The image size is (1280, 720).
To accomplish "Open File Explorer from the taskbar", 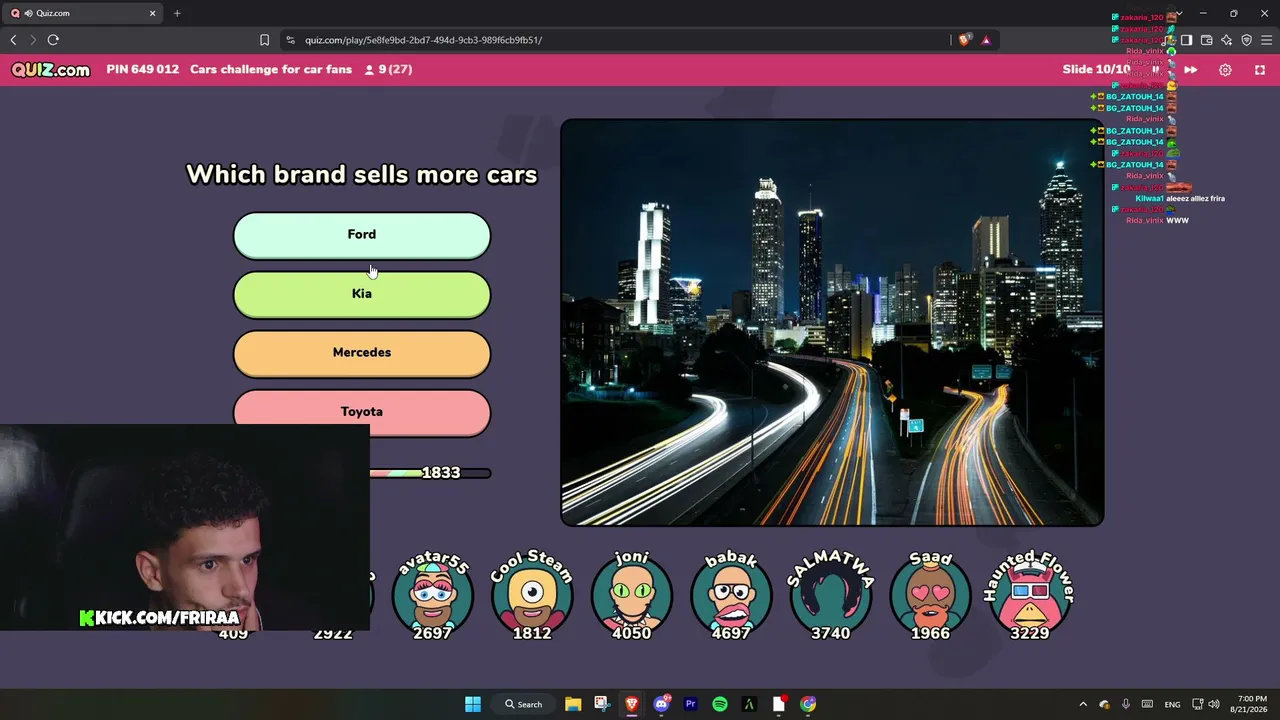I will 573,704.
